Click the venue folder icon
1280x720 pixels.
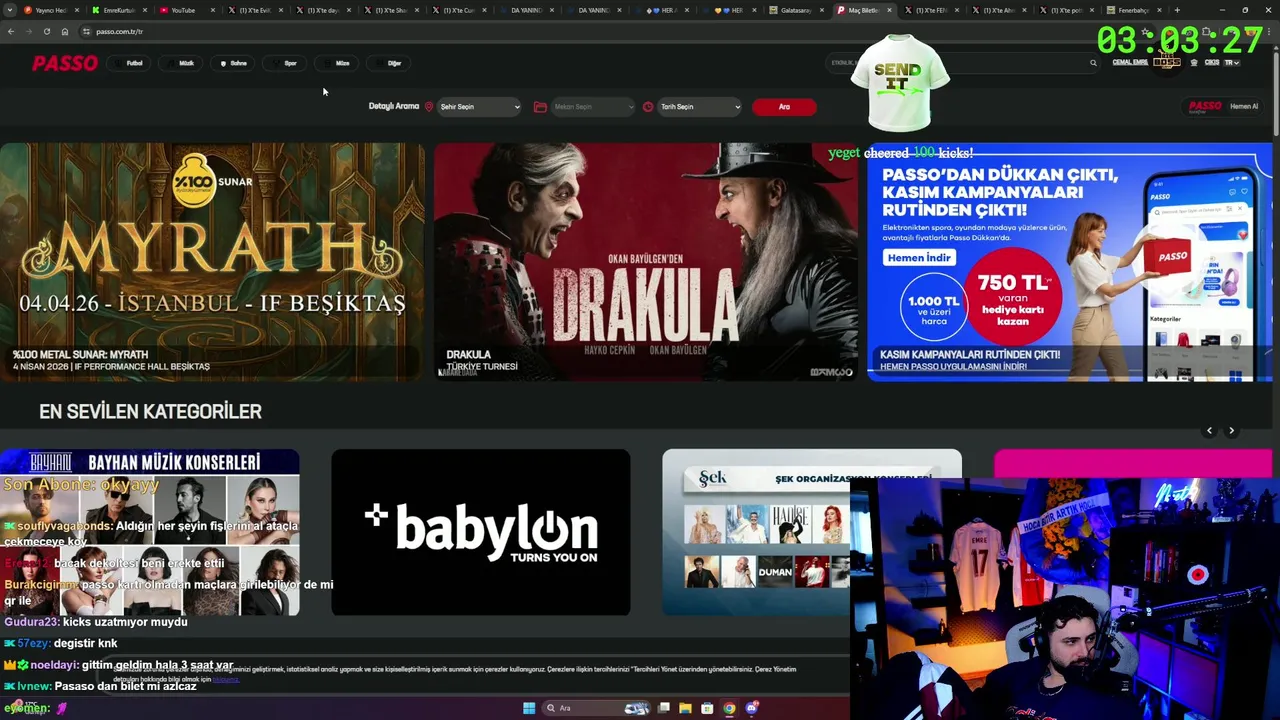540,107
